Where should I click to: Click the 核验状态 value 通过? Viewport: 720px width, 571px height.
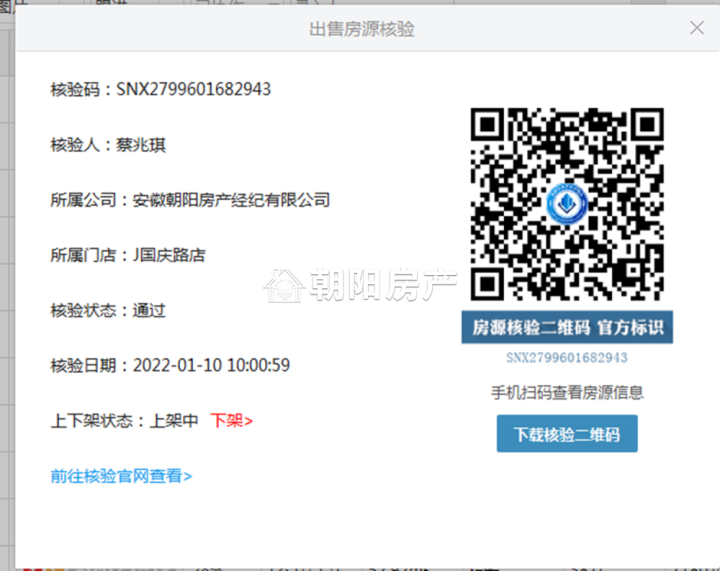149,311
